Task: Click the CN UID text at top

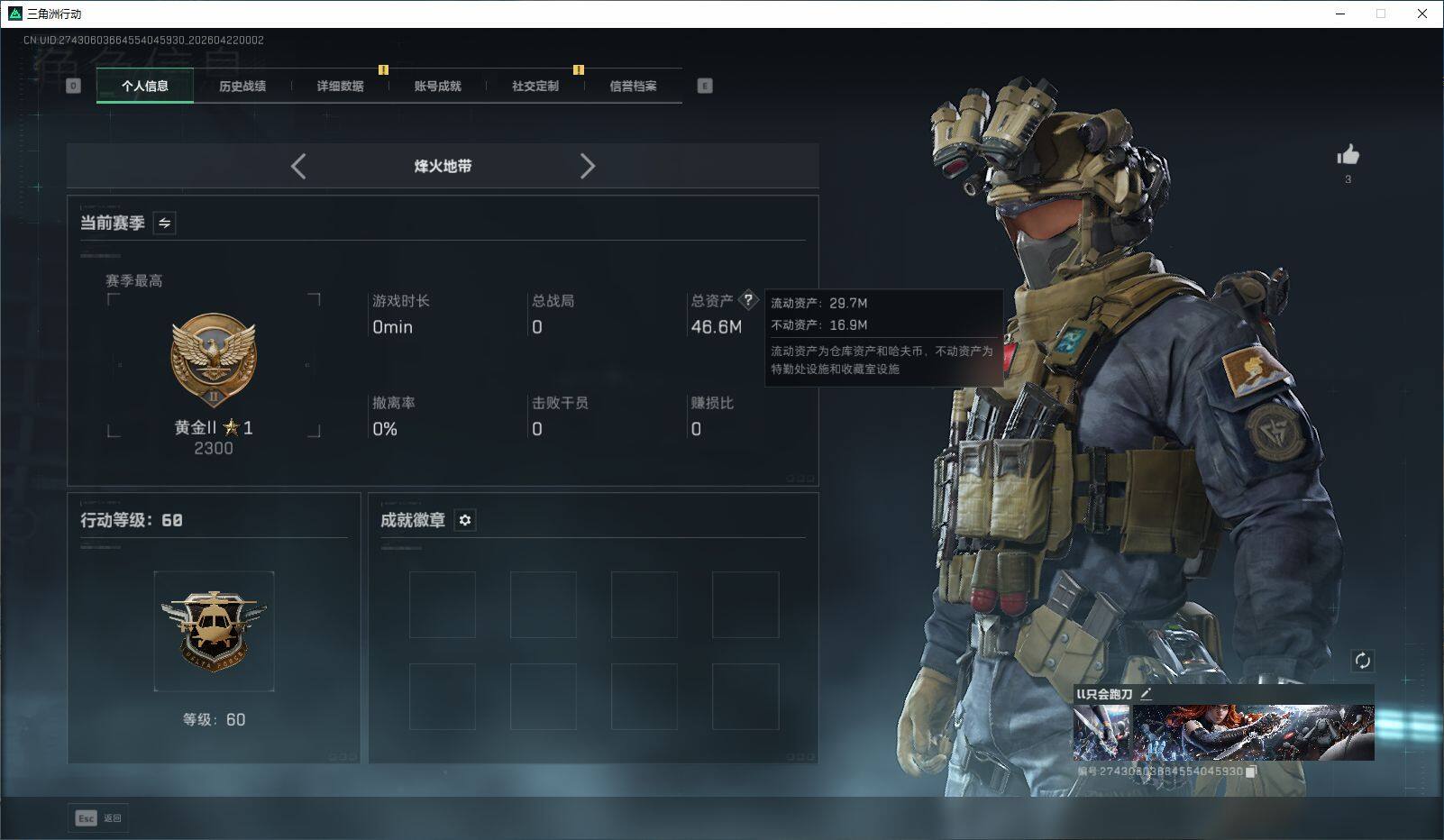Action: tap(143, 40)
